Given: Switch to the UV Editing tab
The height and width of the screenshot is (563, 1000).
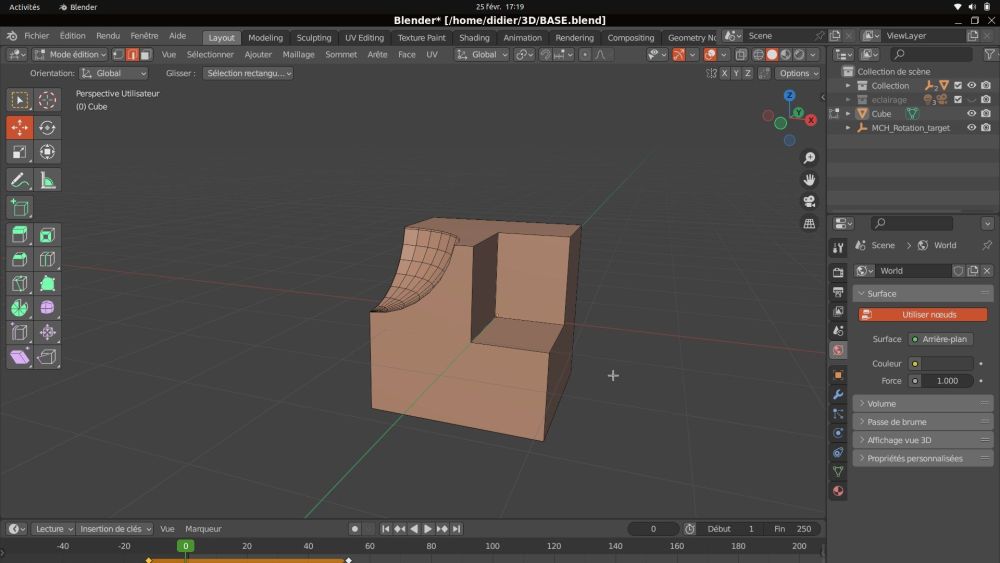Looking at the screenshot, I should [364, 38].
